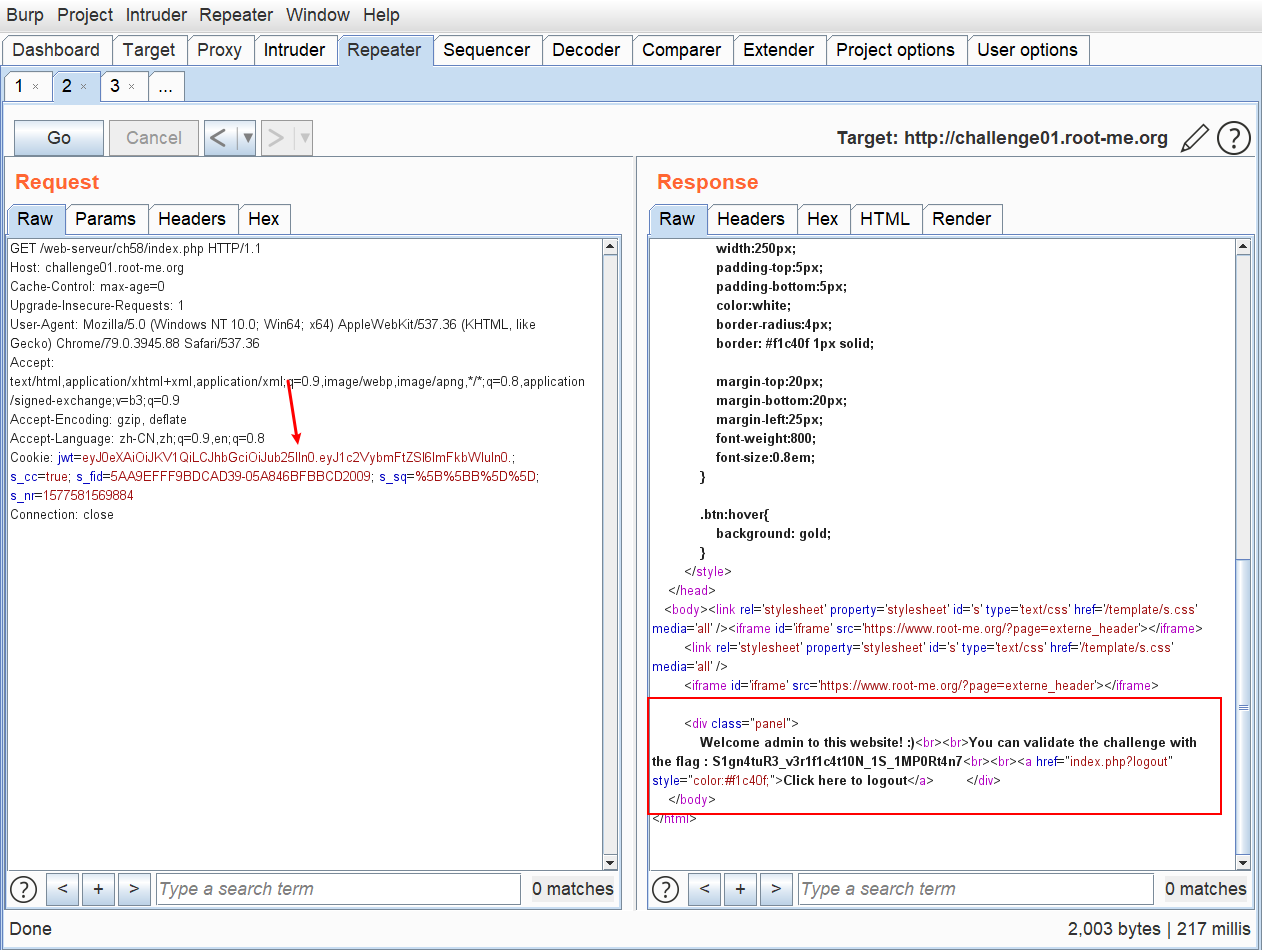This screenshot has width=1262, height=950.
Task: Focus the response search term field
Action: click(976, 888)
